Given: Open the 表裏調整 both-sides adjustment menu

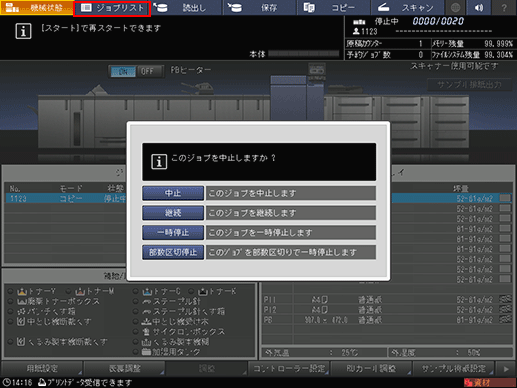Looking at the screenshot, I should (125, 369).
